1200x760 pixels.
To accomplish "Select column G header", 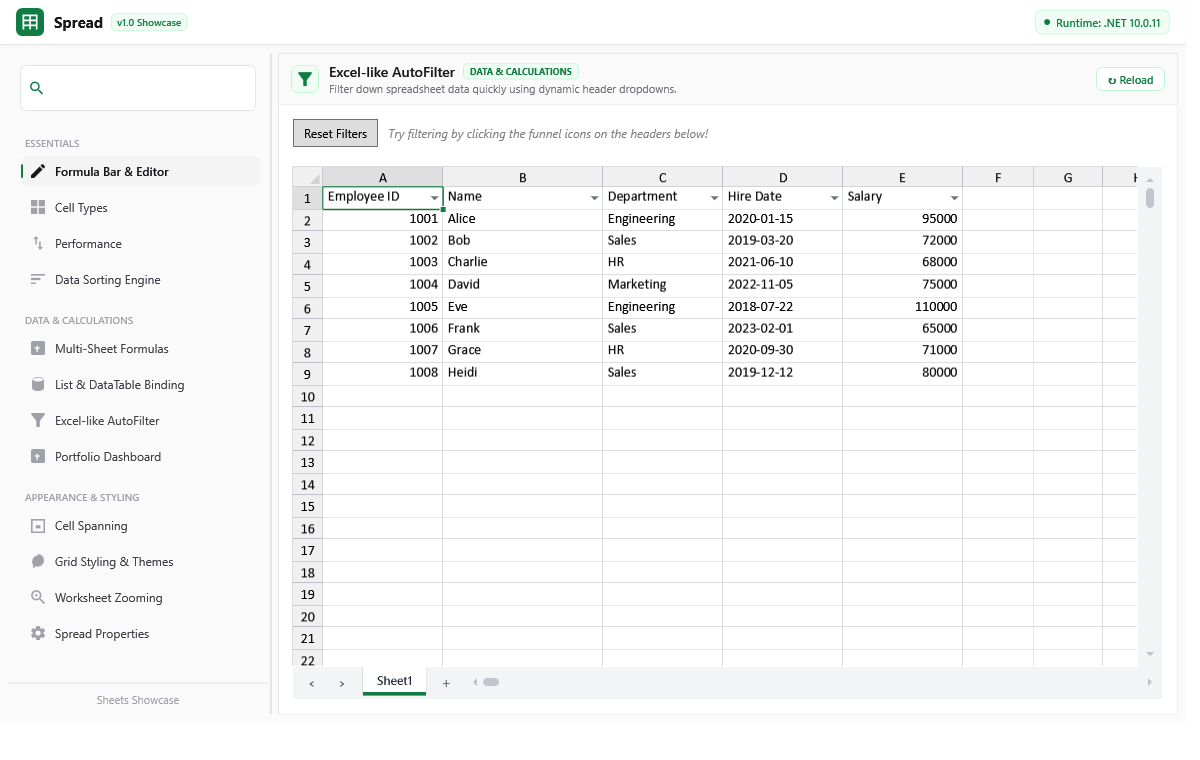I will (1068, 177).
